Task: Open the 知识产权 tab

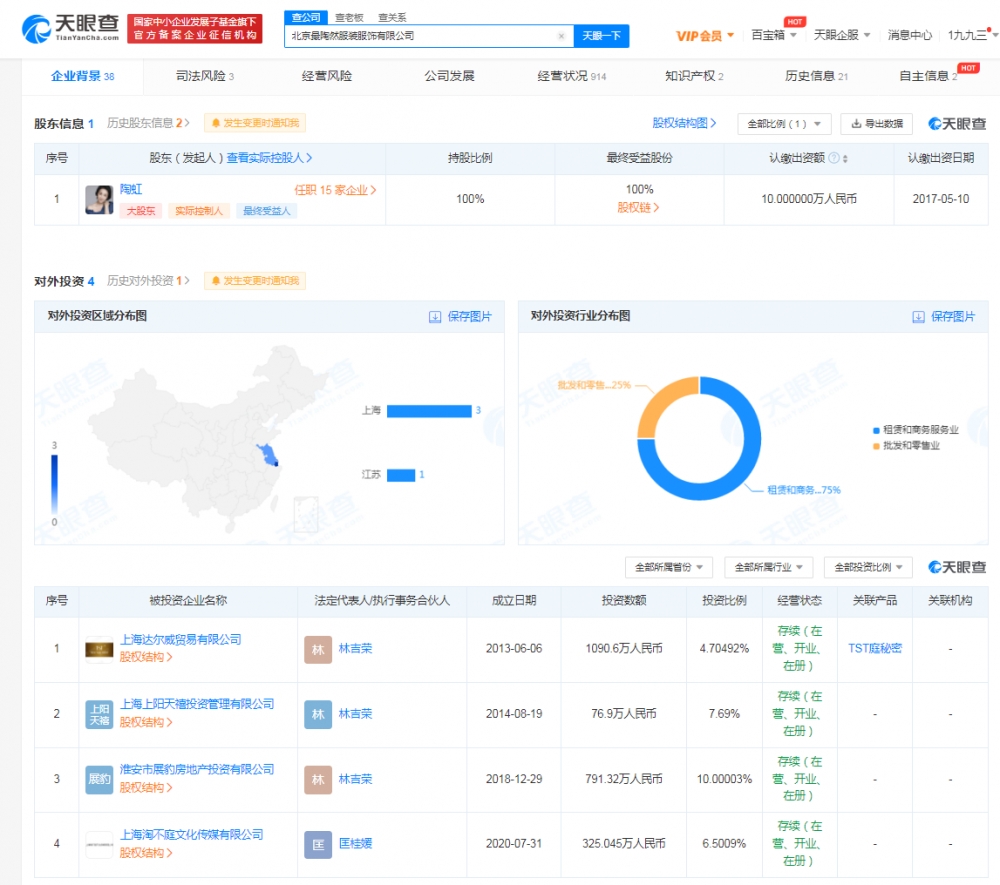Action: 693,76
